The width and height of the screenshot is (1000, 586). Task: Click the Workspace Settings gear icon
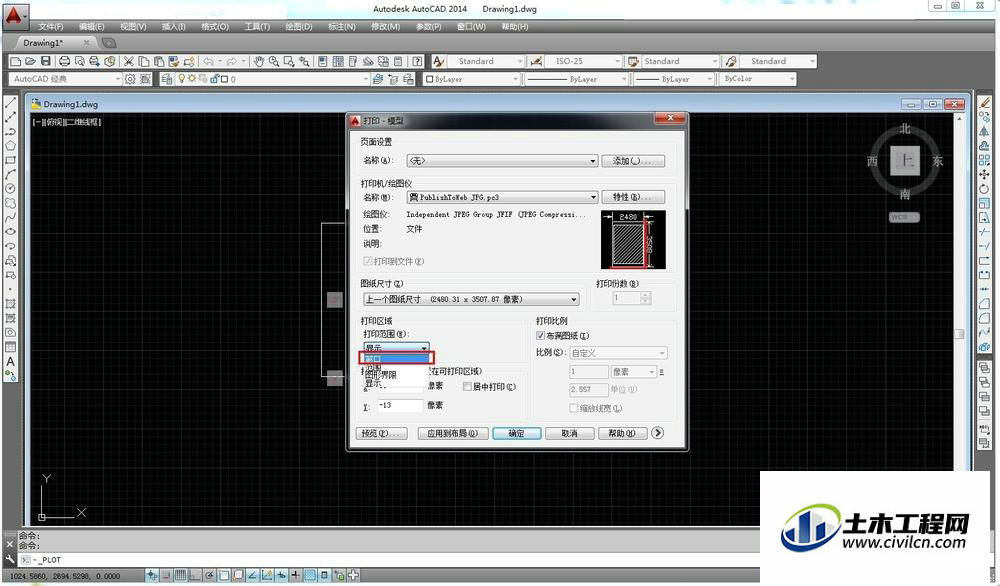point(131,79)
